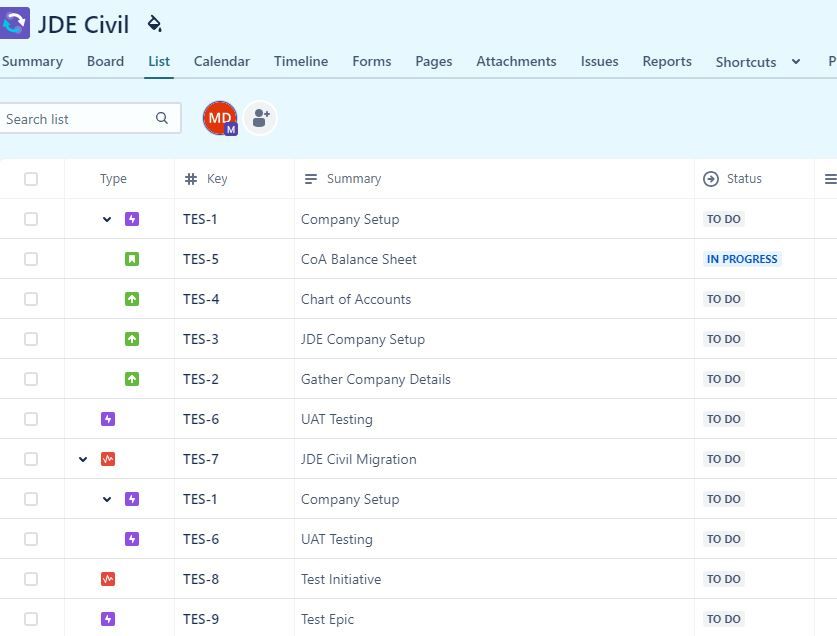Screen dimensions: 837x636
Task: Click the column icon right of the Status header
Action: (x=830, y=179)
